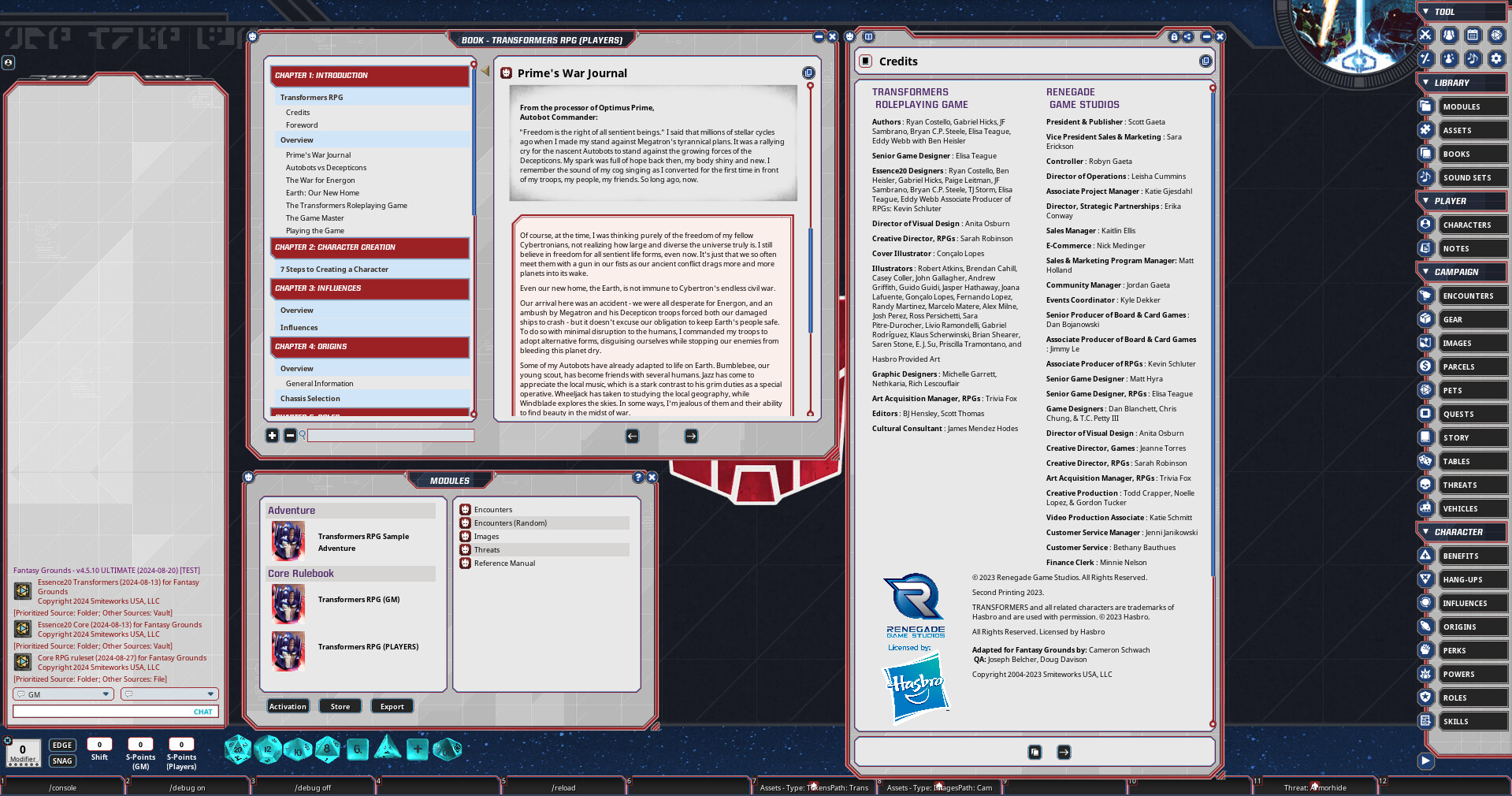Unlock the Credits window padlock
This screenshot has width=1512, height=796.
[x=1176, y=36]
